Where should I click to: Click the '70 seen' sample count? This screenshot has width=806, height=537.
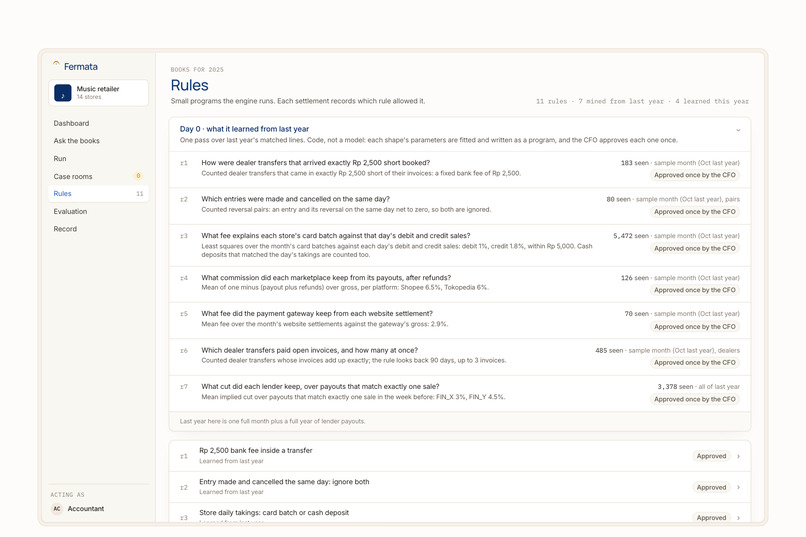coord(636,314)
